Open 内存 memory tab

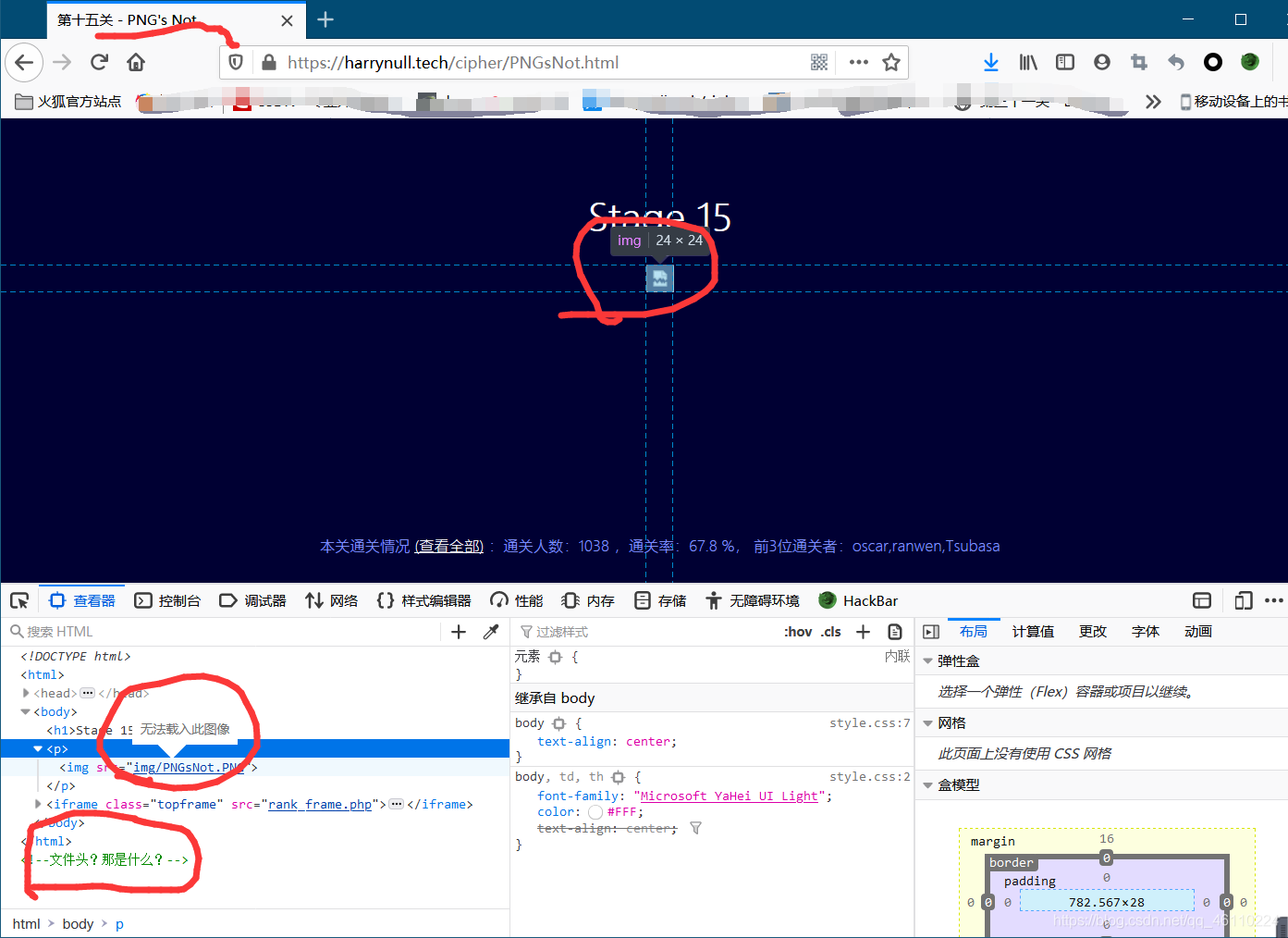[x=588, y=600]
